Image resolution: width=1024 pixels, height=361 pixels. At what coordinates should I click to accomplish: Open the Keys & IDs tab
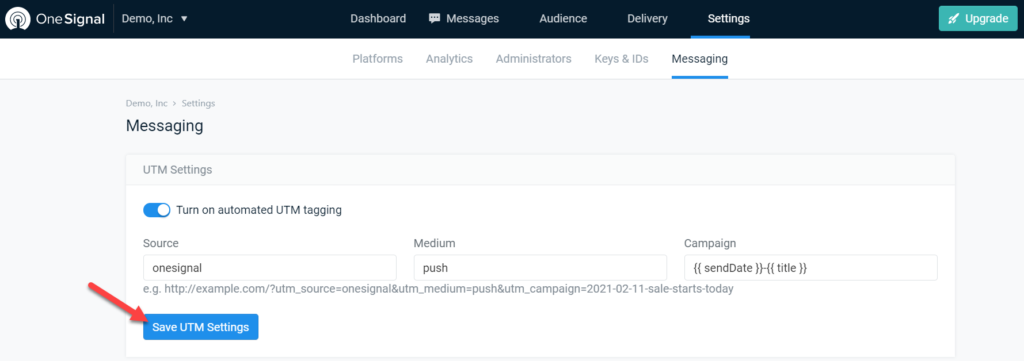[621, 59]
